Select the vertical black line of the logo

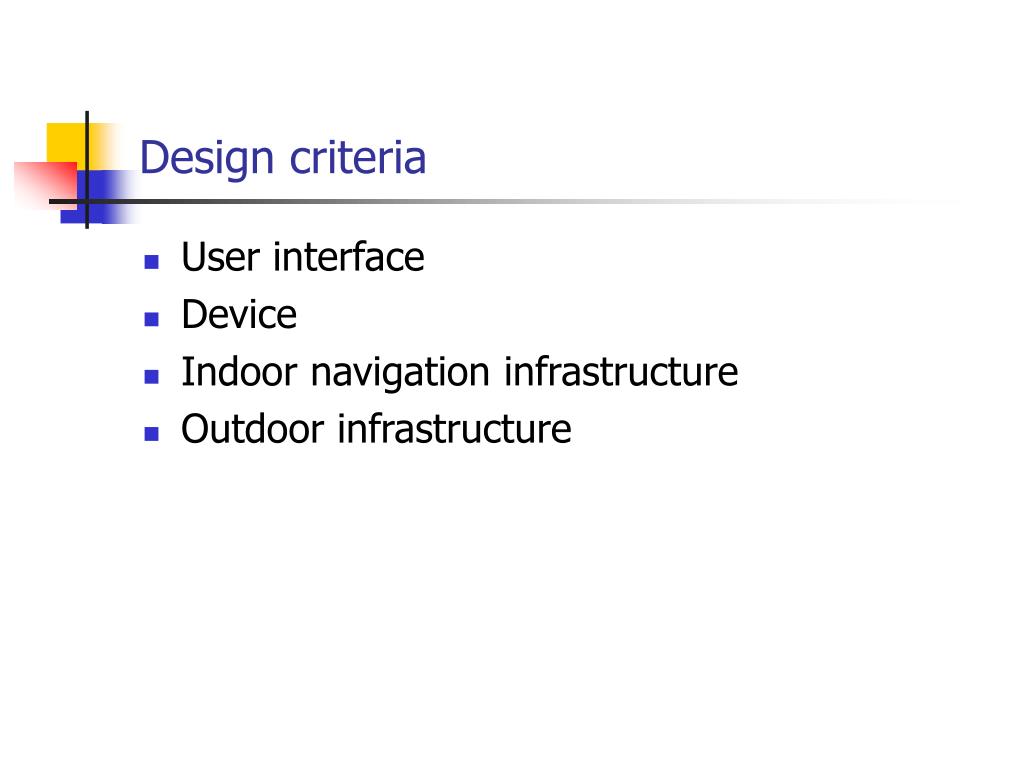87,170
